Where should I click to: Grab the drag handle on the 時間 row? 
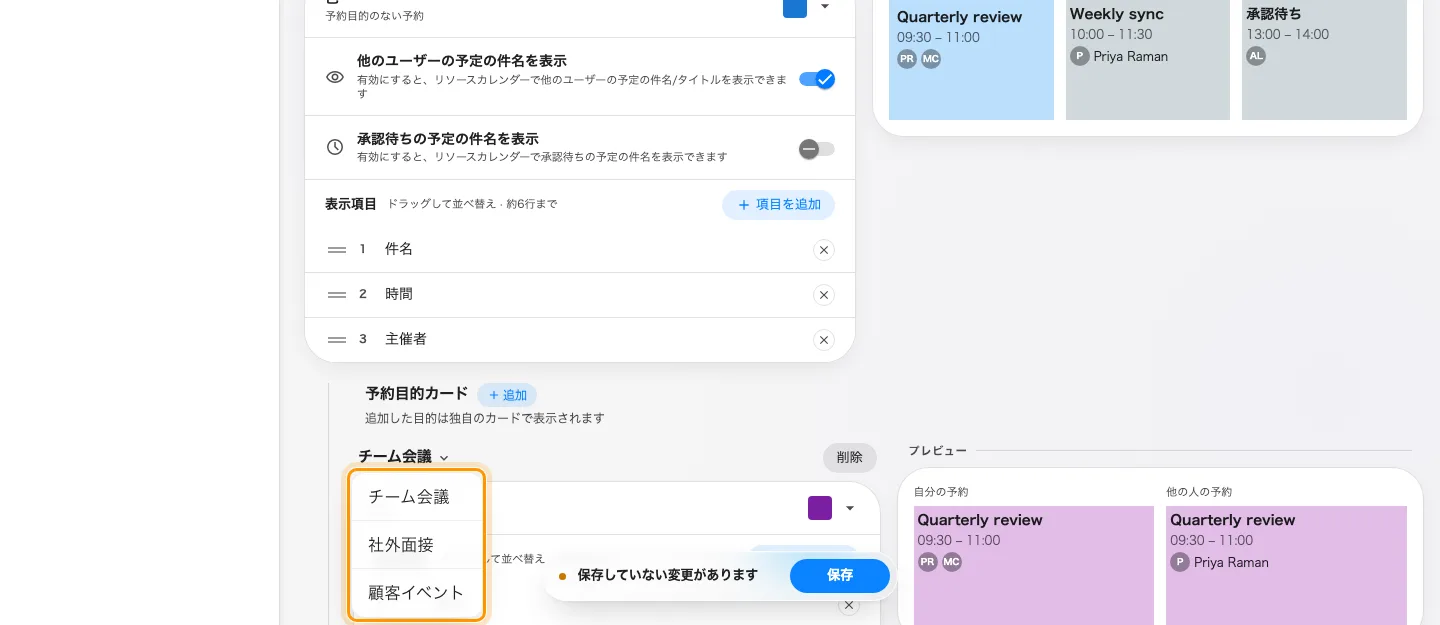click(337, 294)
